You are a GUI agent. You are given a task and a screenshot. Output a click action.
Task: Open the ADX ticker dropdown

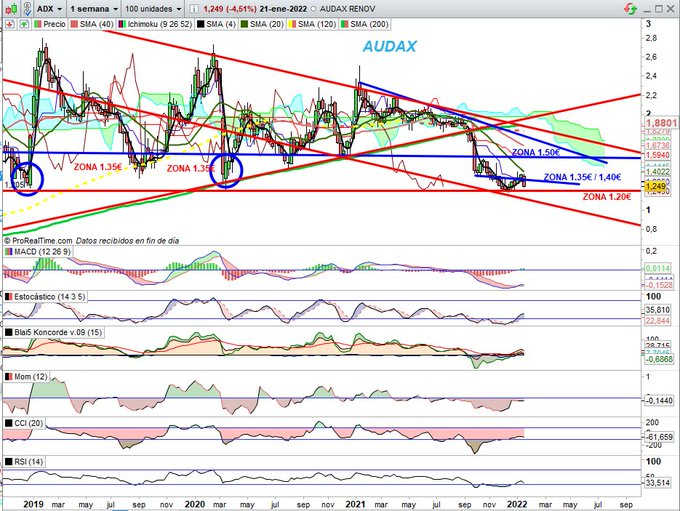(x=49, y=9)
